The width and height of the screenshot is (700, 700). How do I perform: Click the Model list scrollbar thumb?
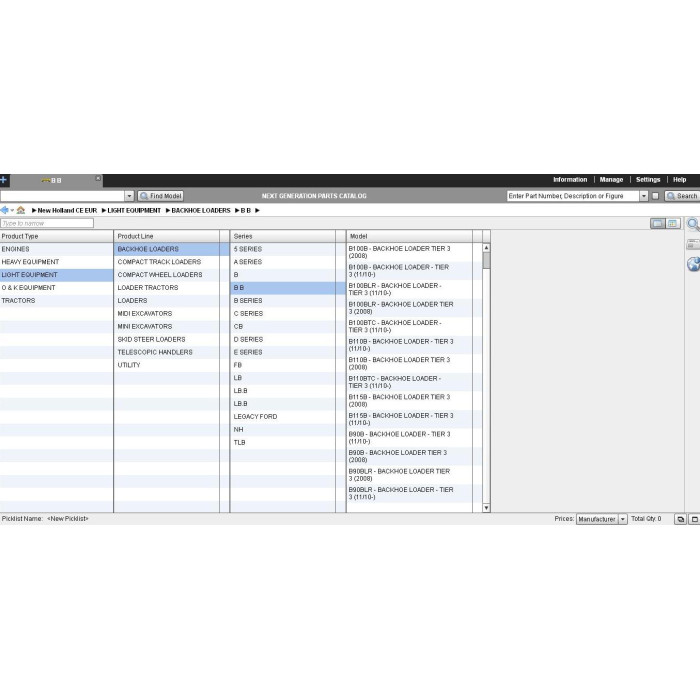click(486, 261)
